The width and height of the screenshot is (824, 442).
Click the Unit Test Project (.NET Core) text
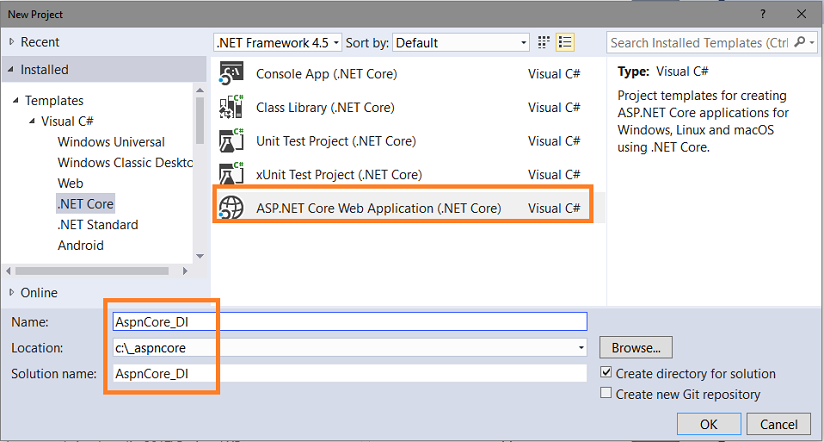(336, 141)
